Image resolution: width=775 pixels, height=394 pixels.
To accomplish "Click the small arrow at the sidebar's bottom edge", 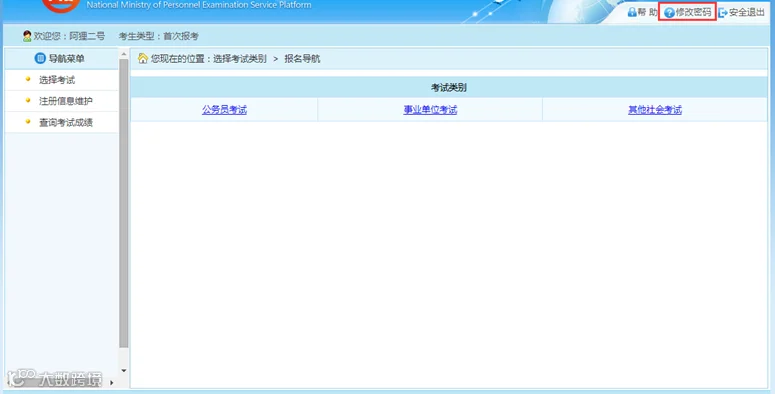I will [x=111, y=382].
